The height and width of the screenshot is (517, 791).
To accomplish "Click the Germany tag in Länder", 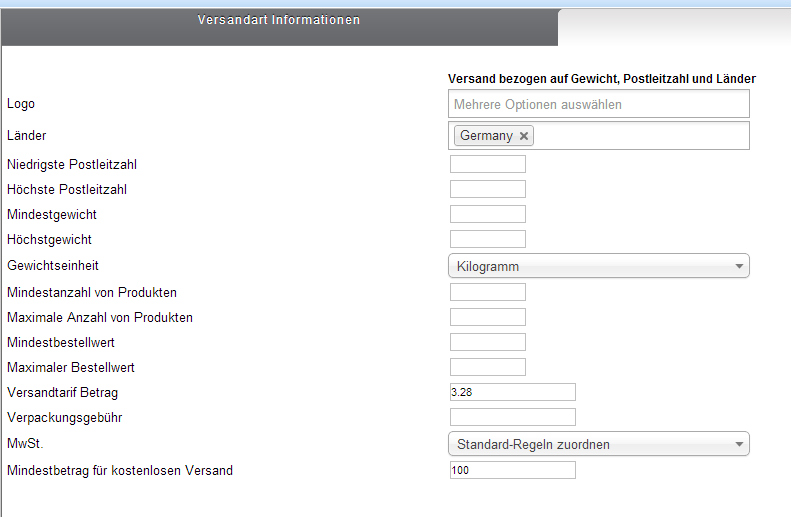I will 485,136.
